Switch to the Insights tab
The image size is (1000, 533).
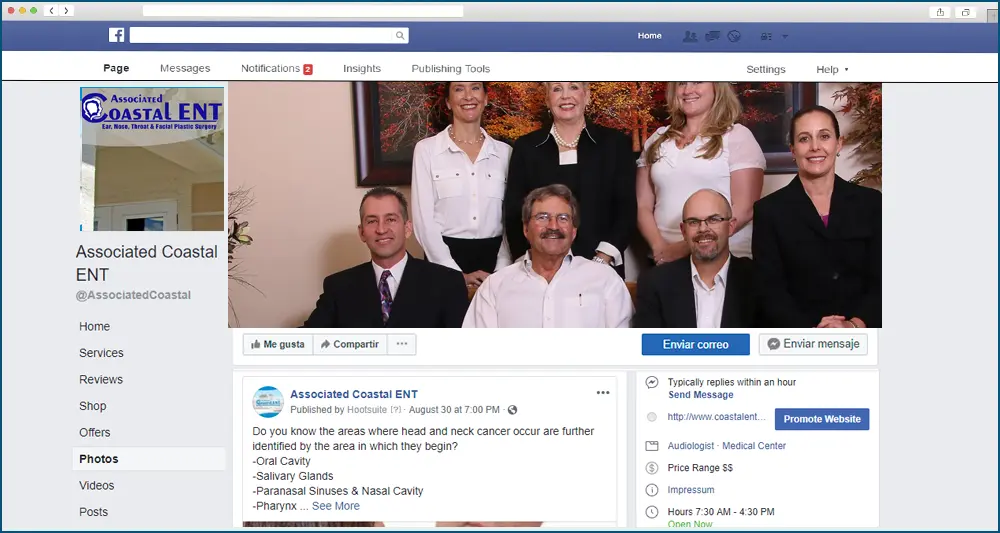(x=361, y=69)
